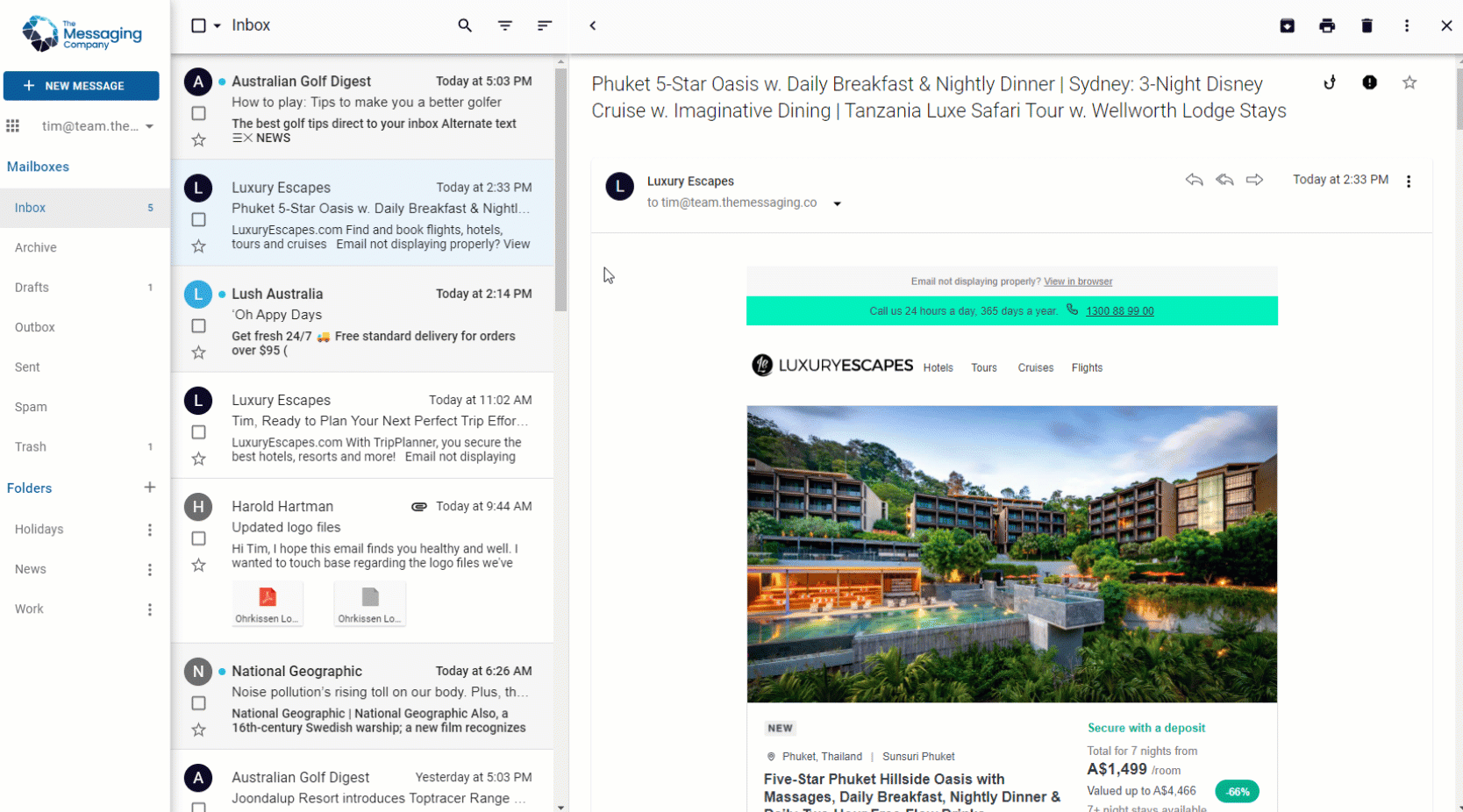Screen dimensions: 1463x812
Task: Select Harold Hartman email checkbox
Action: [199, 538]
